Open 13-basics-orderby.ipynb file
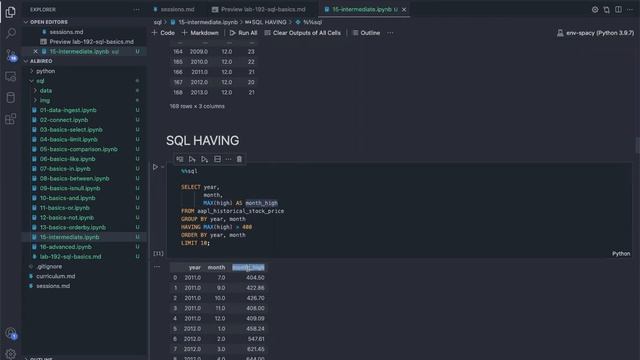 (x=73, y=227)
